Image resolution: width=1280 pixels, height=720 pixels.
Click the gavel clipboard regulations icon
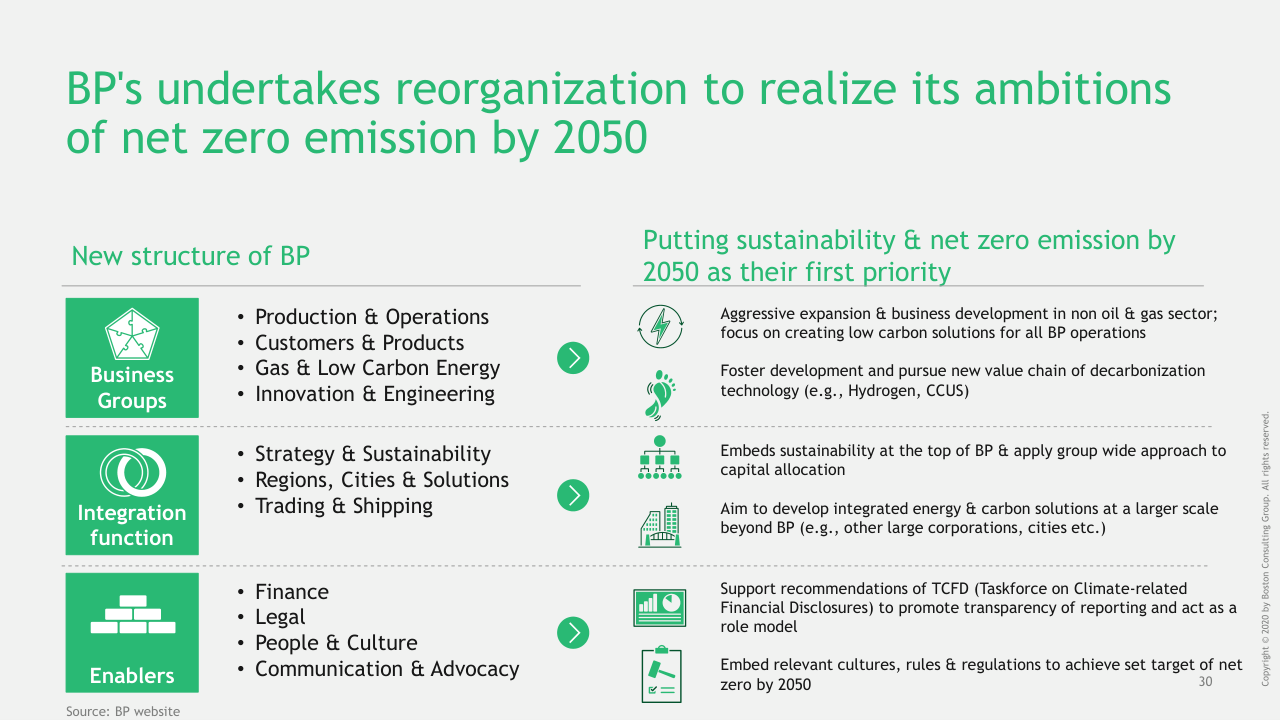pos(660,675)
